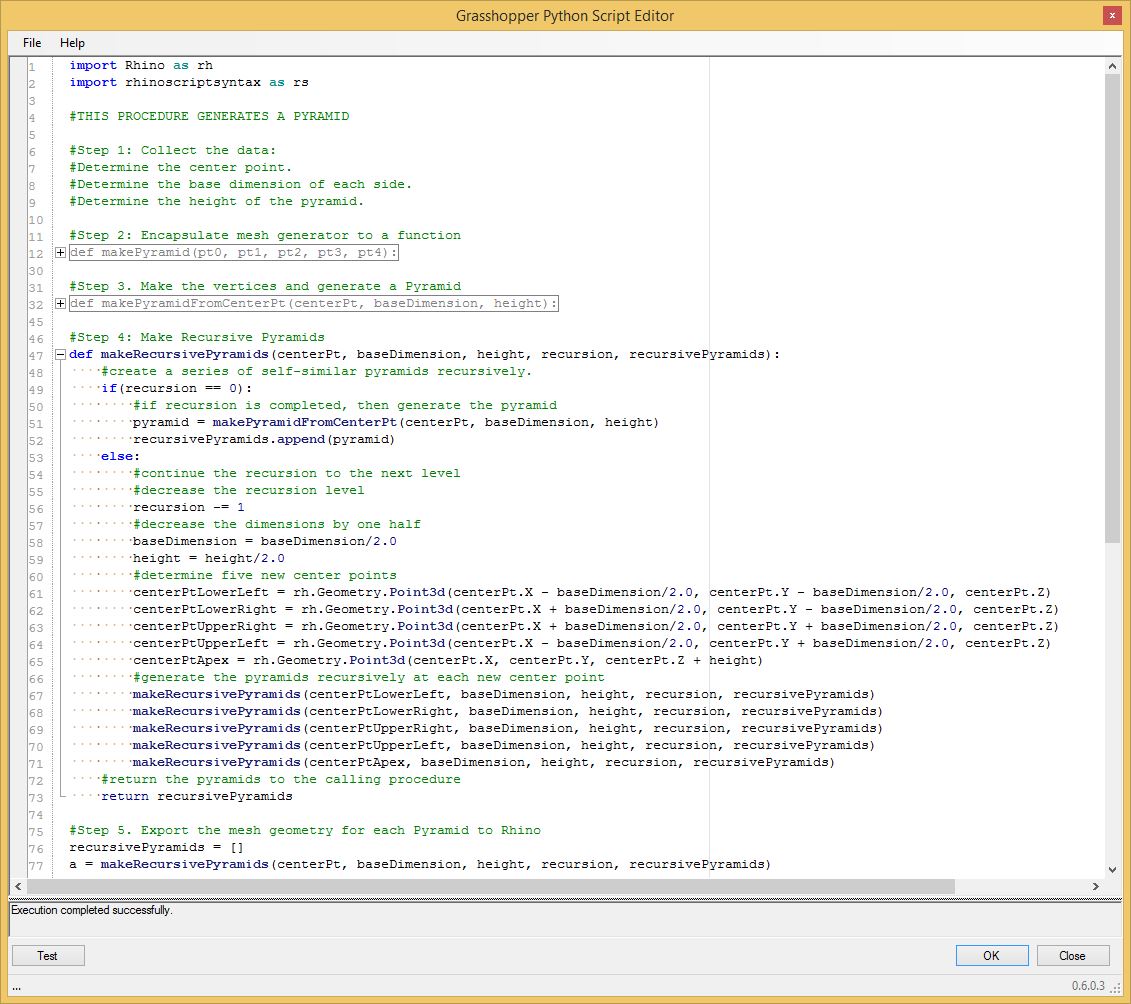Click the '#determine five new center points' comment

coord(265,576)
